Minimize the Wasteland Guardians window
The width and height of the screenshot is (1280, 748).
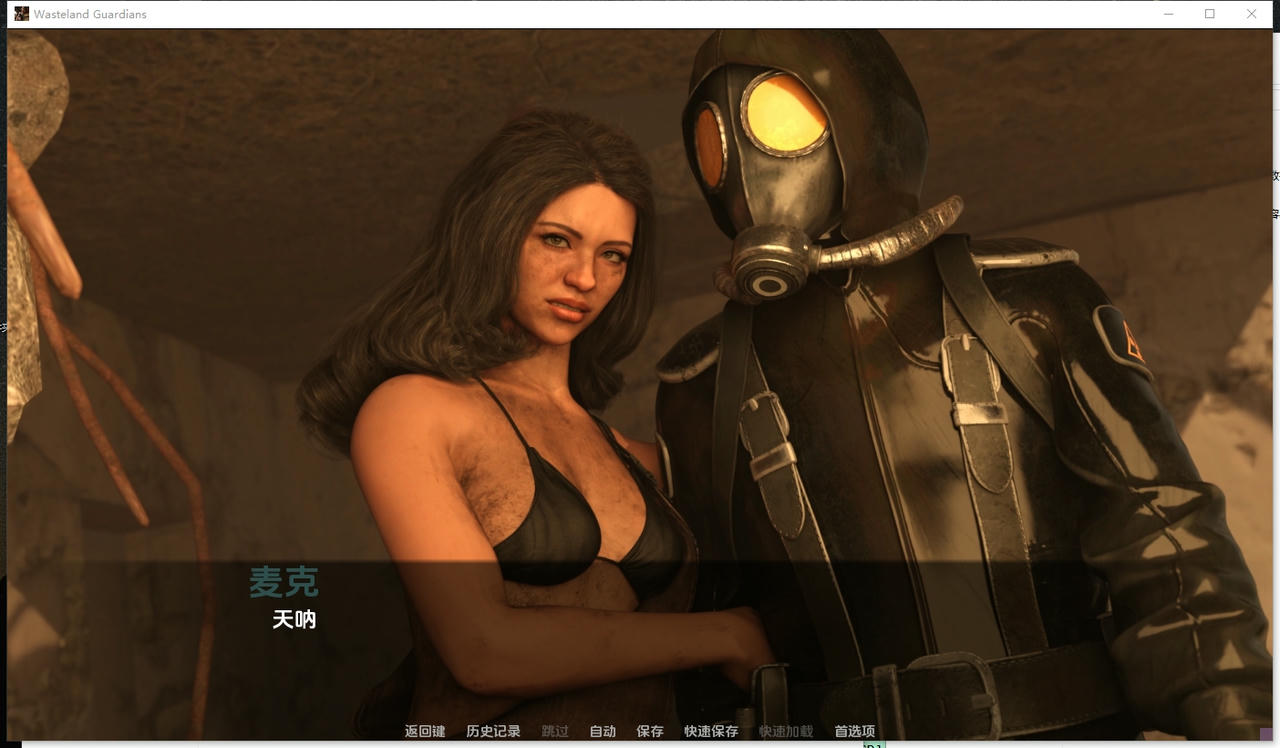pos(1168,13)
